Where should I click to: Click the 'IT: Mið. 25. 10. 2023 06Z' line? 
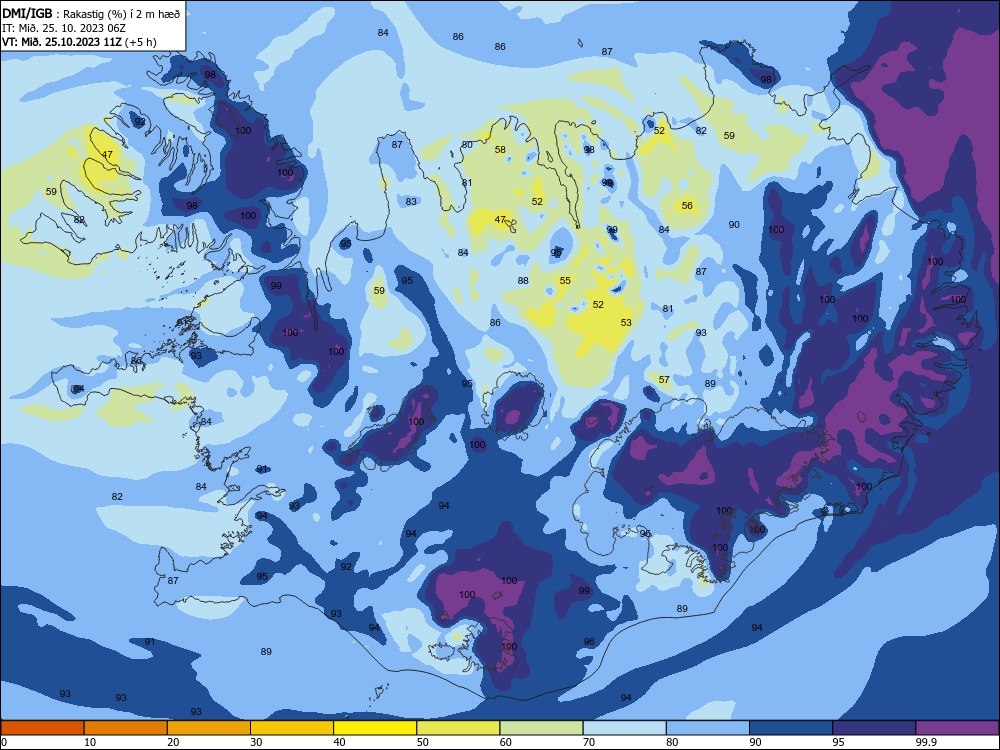coord(64,28)
